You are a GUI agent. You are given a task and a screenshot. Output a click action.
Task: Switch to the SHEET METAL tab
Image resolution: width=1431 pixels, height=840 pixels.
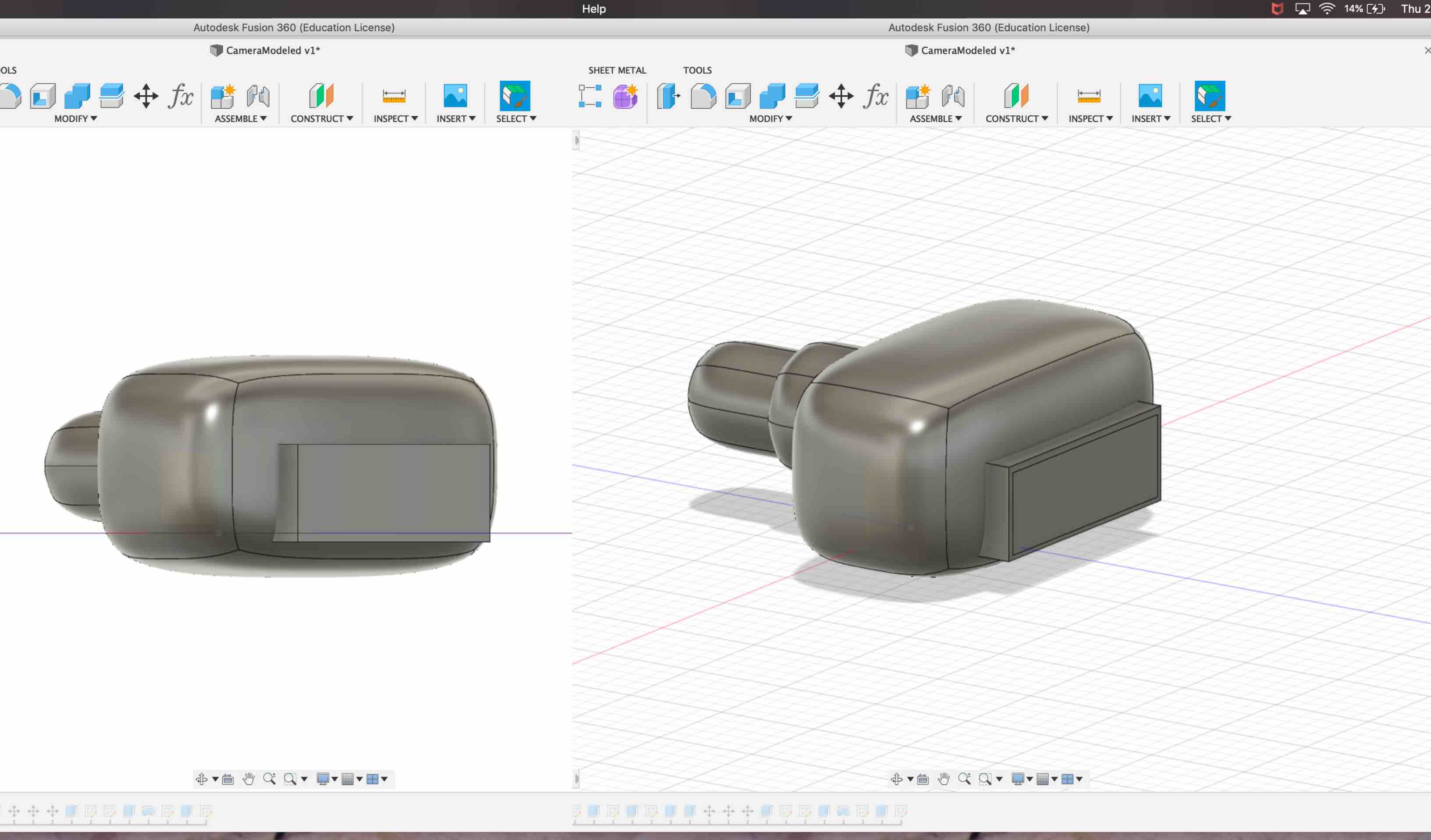pyautogui.click(x=617, y=71)
